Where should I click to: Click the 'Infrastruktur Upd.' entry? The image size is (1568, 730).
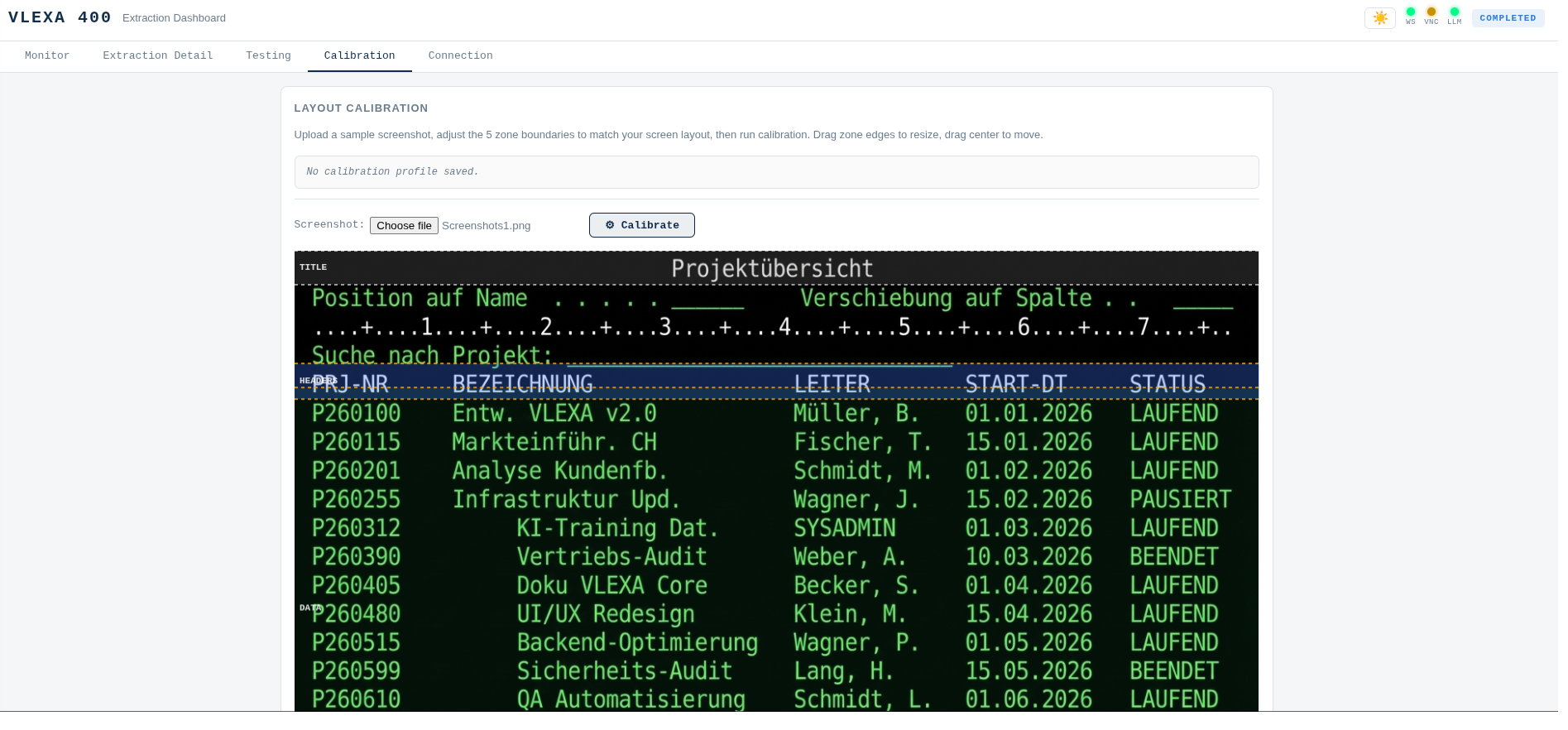tap(566, 499)
